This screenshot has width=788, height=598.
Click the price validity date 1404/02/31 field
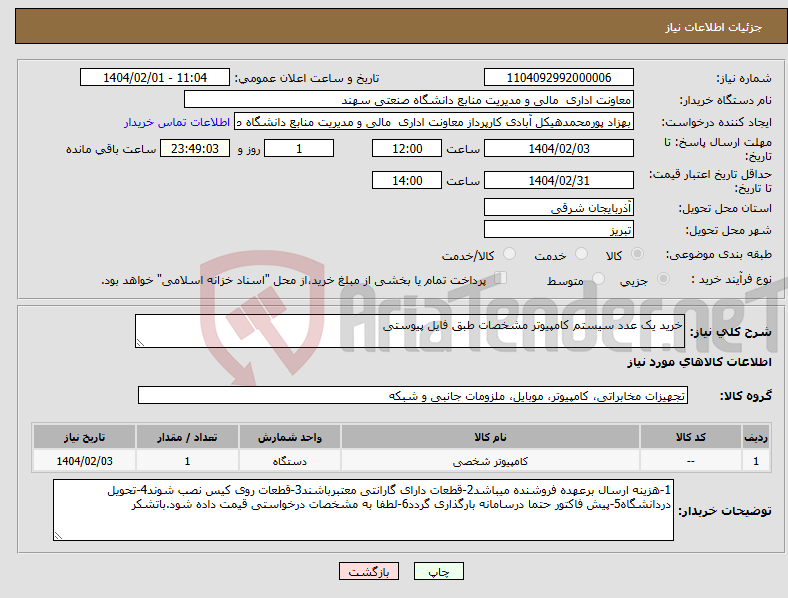(558, 180)
